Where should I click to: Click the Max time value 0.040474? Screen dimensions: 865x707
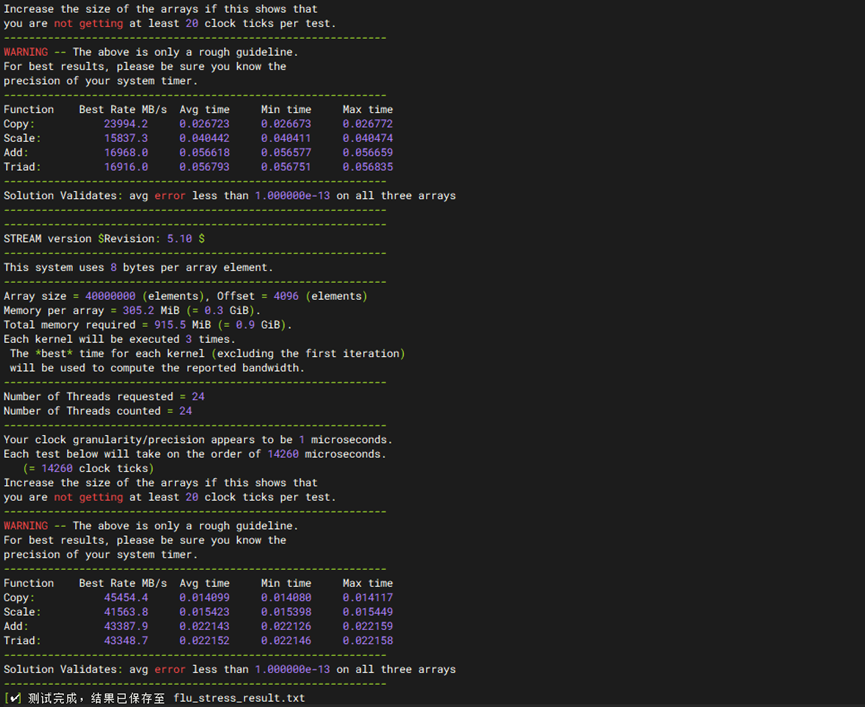point(367,138)
